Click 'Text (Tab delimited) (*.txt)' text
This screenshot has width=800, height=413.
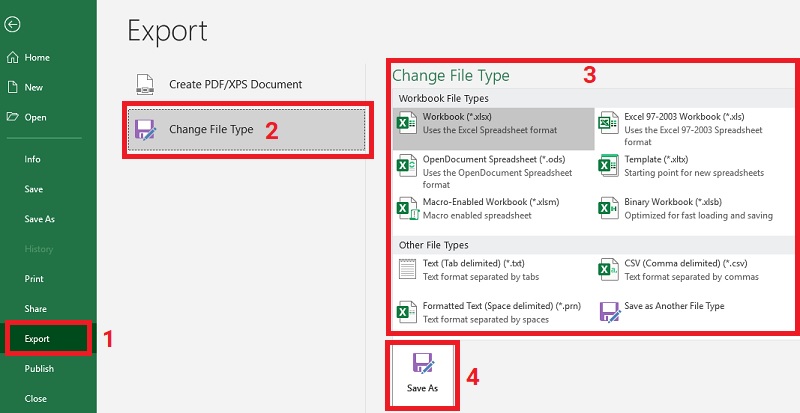tap(473, 263)
